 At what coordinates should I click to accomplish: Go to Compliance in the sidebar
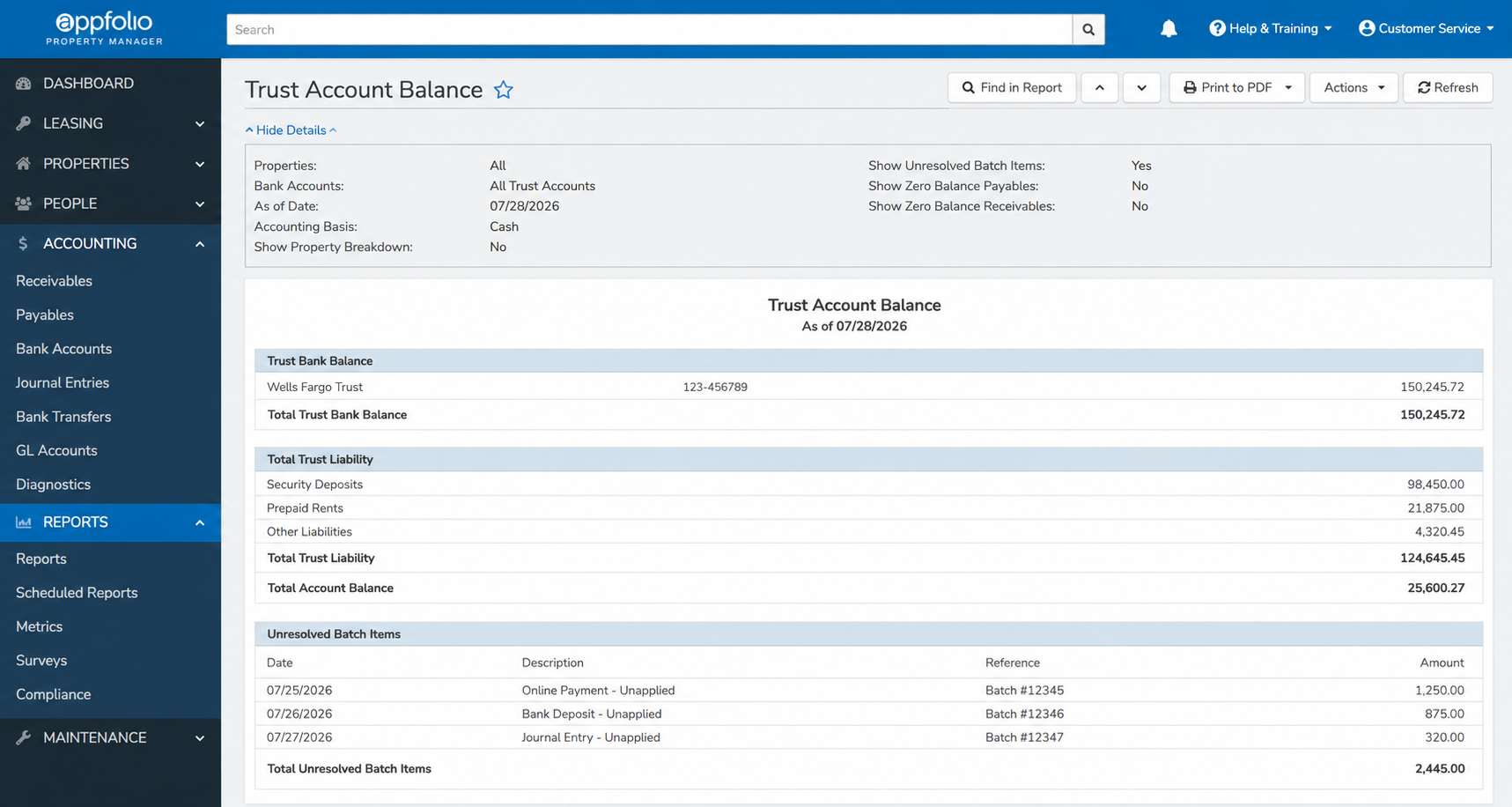pyautogui.click(x=53, y=694)
